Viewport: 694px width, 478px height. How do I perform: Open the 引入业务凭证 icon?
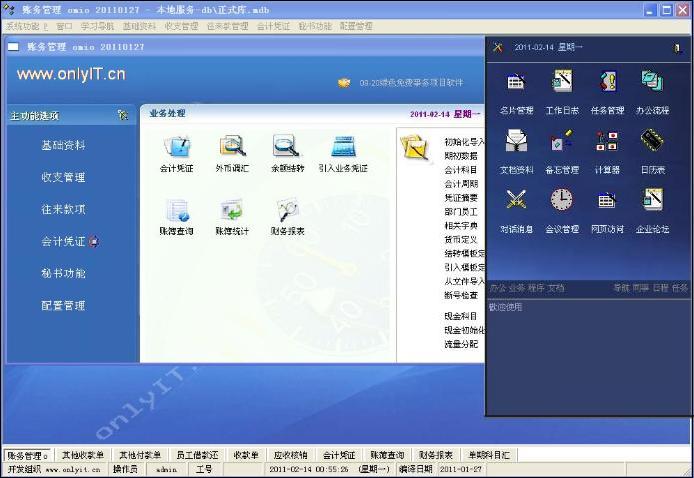click(x=343, y=146)
